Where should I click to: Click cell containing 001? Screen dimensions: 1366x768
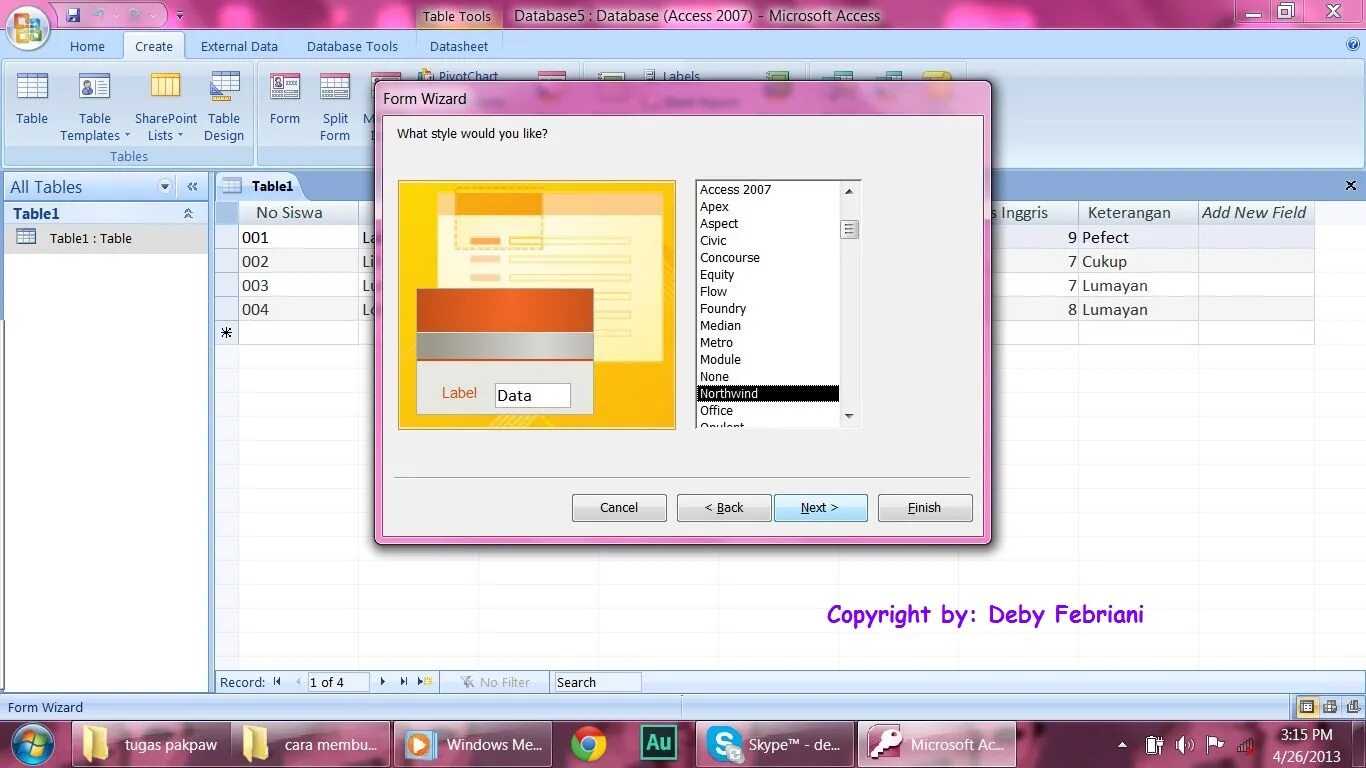pos(299,237)
